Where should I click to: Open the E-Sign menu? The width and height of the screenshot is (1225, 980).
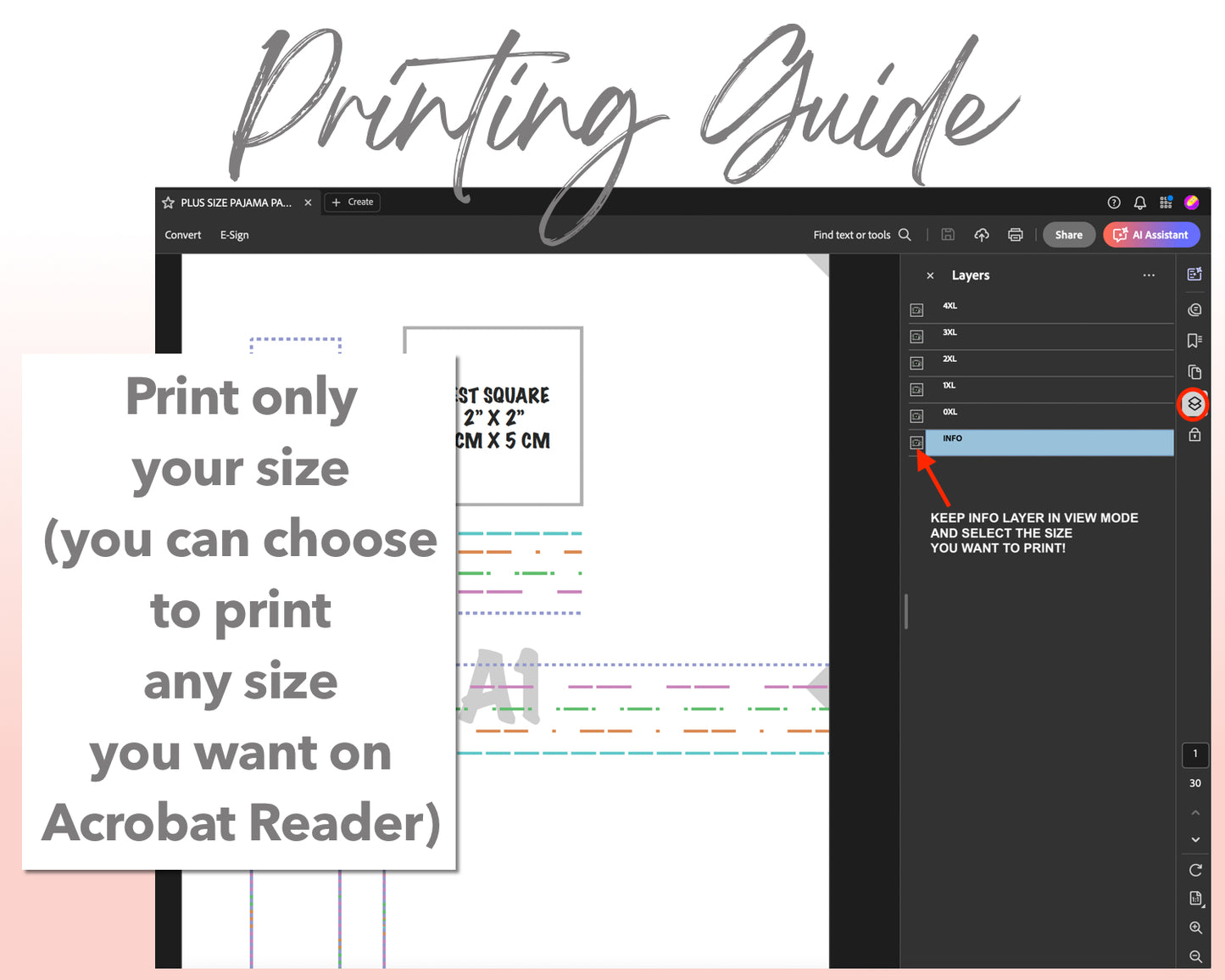[x=235, y=235]
